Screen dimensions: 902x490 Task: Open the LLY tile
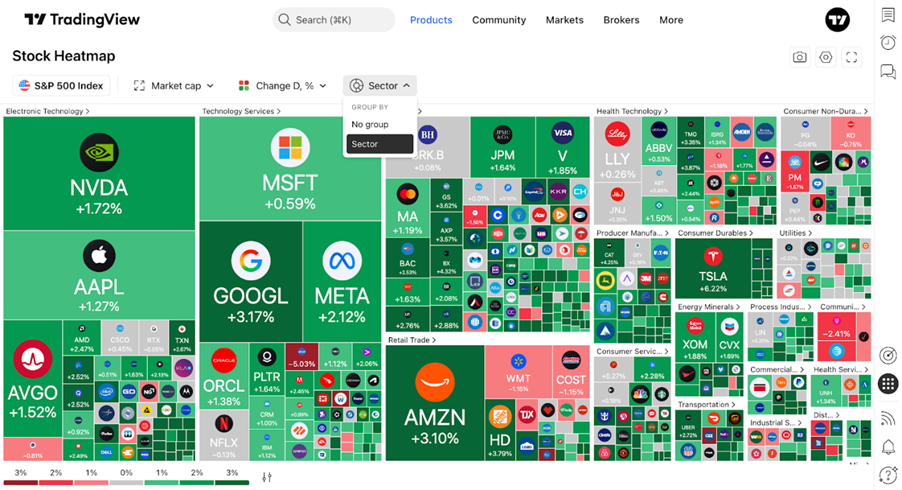[617, 150]
